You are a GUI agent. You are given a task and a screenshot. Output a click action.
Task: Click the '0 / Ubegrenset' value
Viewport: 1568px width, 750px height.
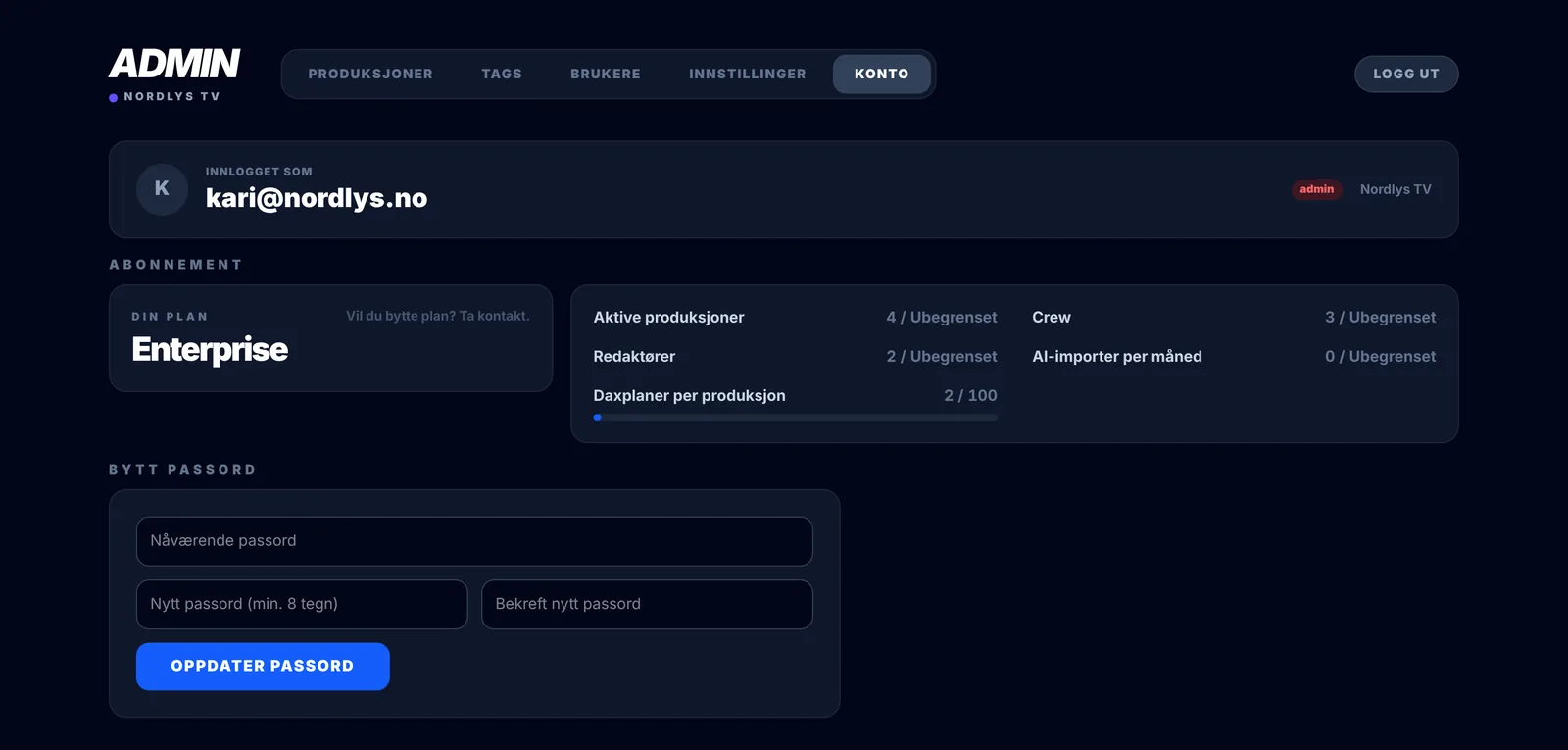[x=1381, y=357]
